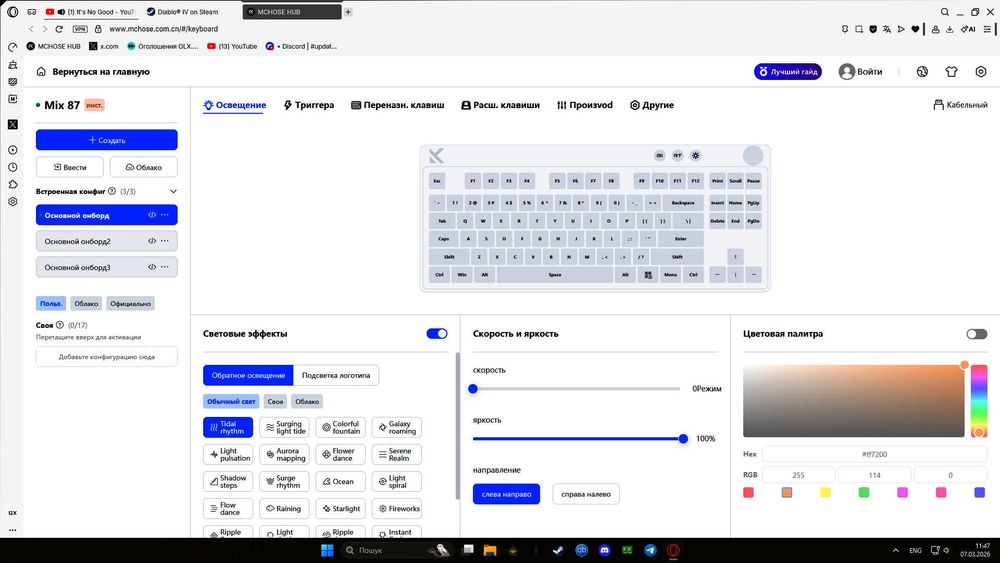Click the user avatar icon next to Войти
The width and height of the screenshot is (1000, 563).
(x=846, y=71)
